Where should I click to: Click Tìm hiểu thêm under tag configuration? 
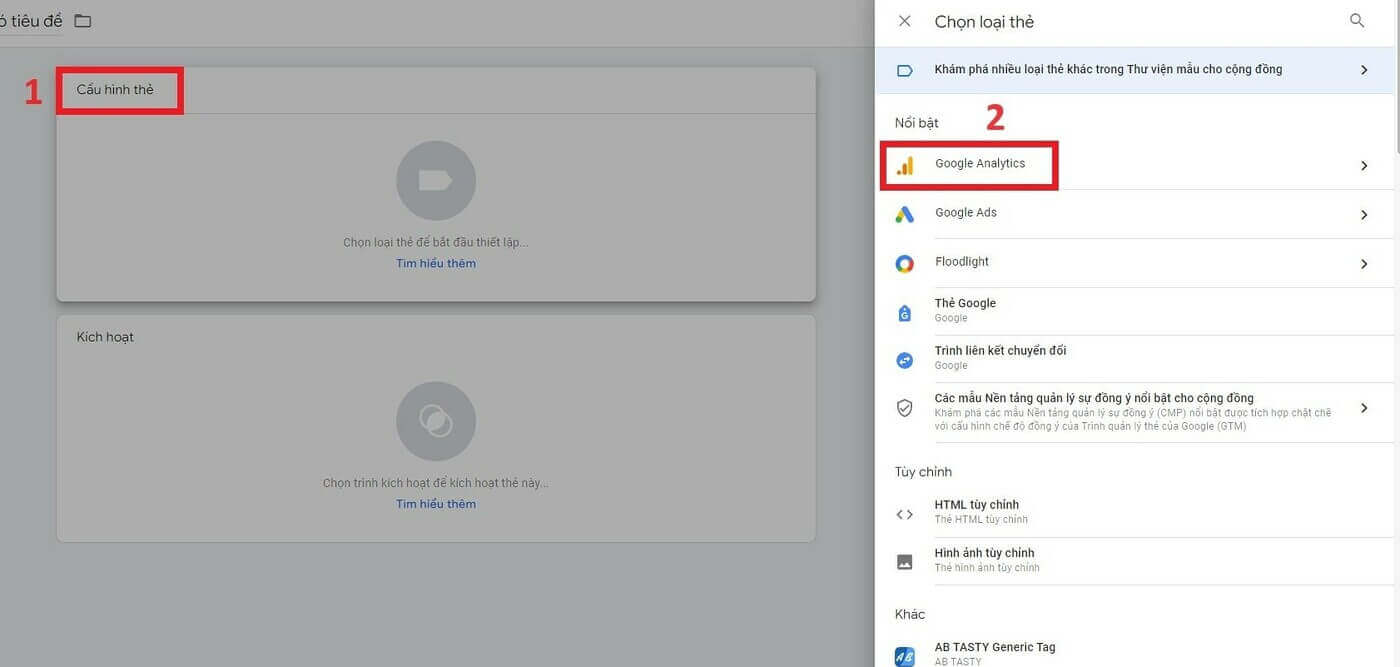[x=436, y=264]
